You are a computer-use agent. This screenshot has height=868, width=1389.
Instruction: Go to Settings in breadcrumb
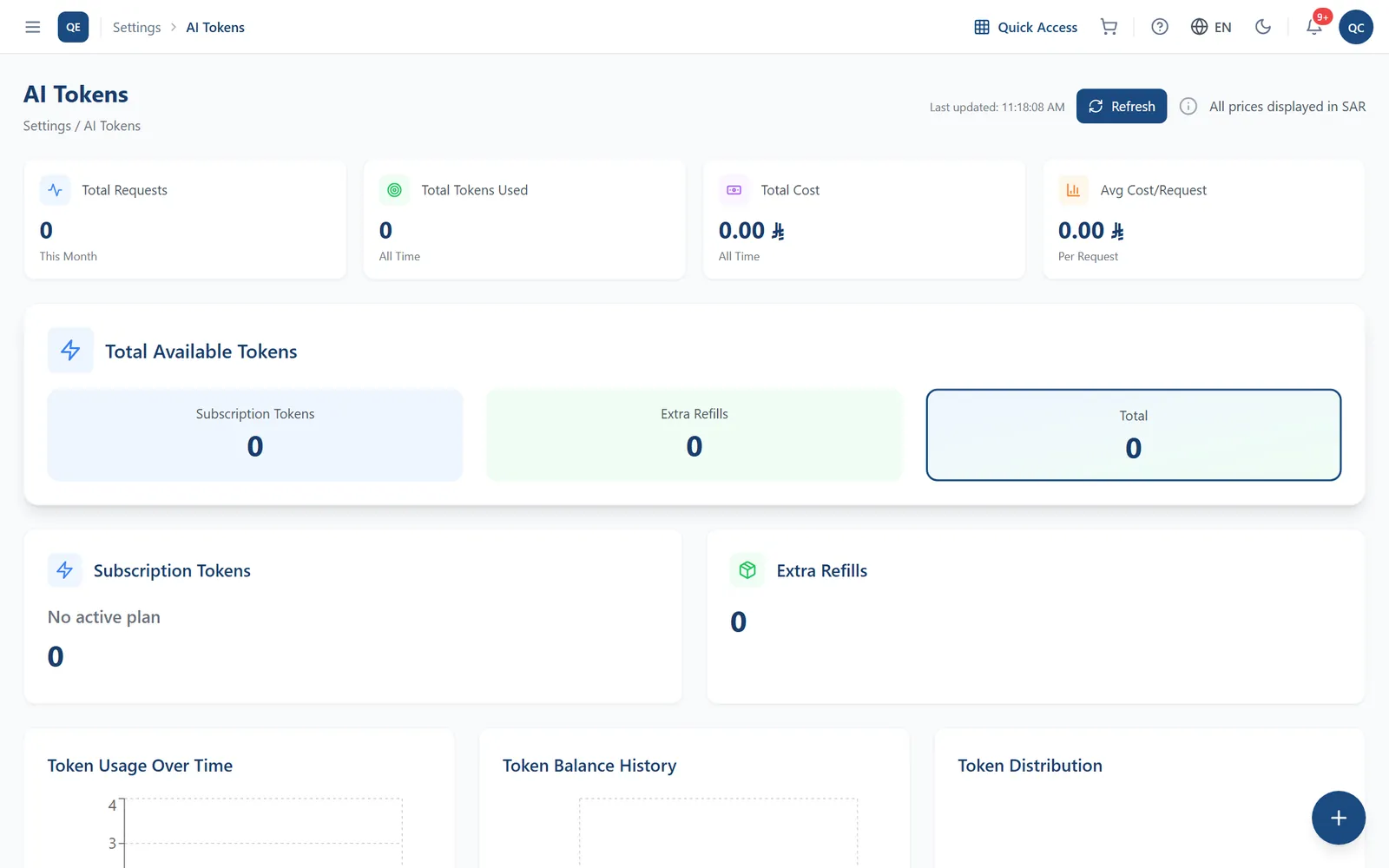point(136,27)
